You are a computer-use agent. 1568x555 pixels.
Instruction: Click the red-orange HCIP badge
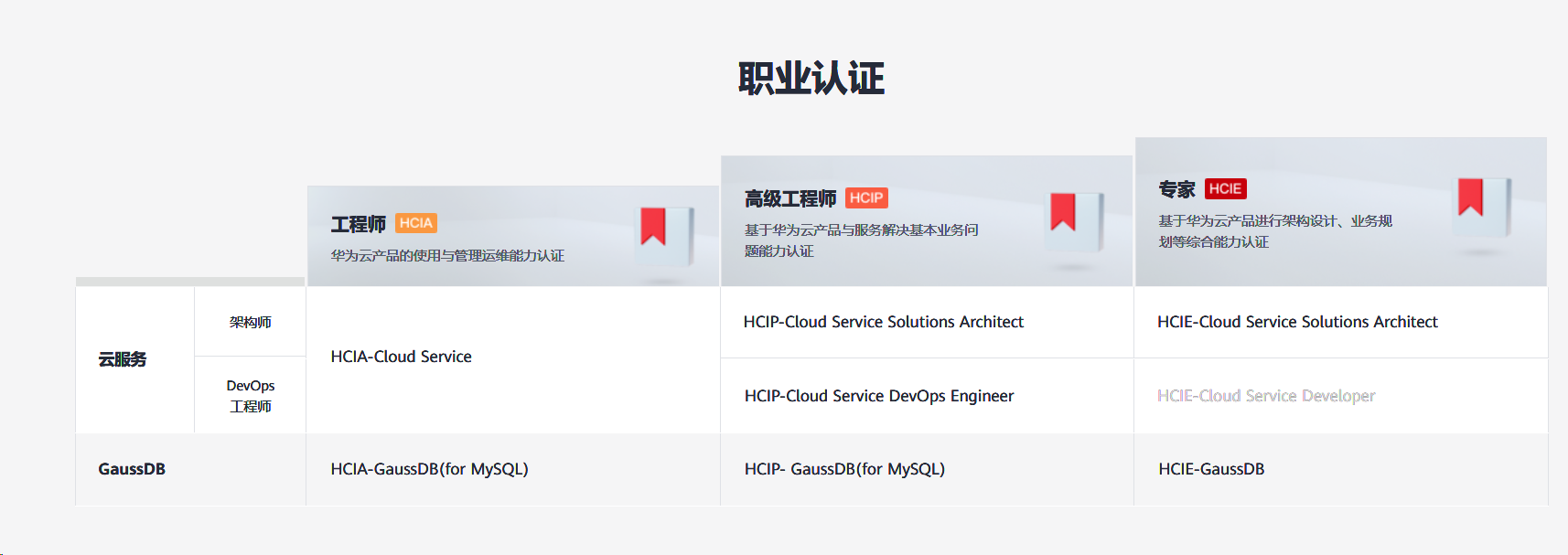click(865, 197)
